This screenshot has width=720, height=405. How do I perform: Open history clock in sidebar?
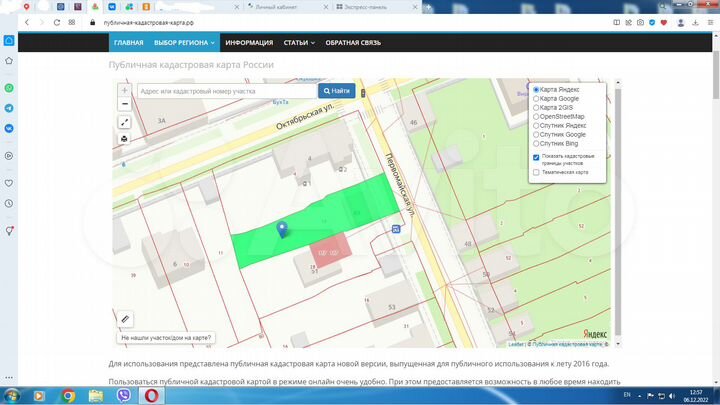tap(9, 203)
